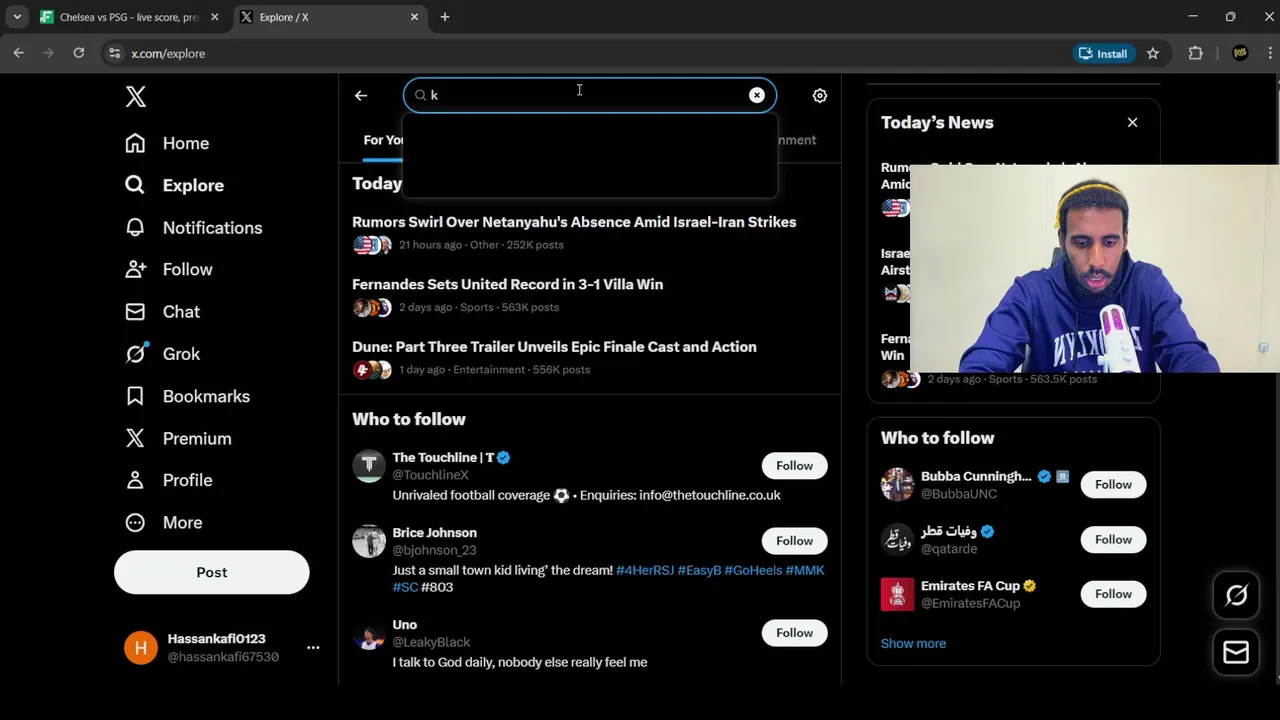
Task: Bookmark this page with star icon
Action: (x=1153, y=53)
